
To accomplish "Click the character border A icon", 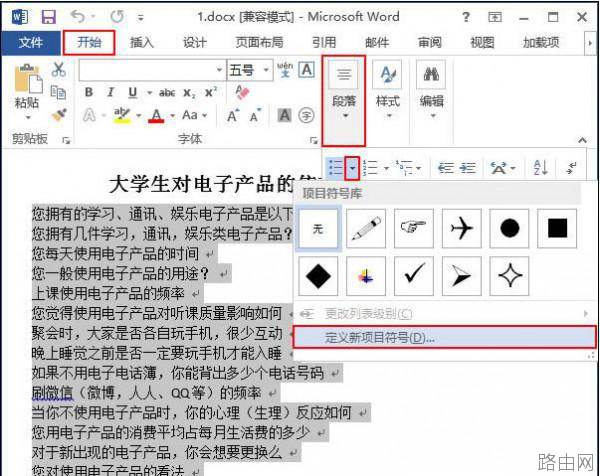I will click(x=307, y=70).
